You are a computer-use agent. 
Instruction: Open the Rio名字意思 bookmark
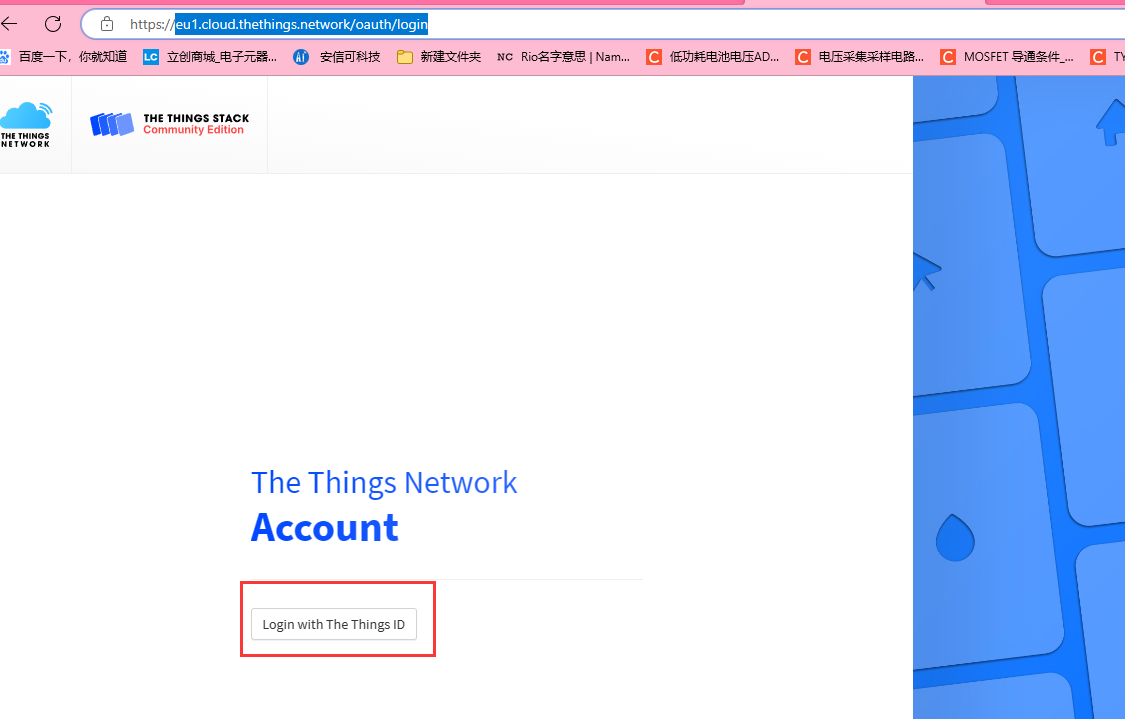pos(563,57)
